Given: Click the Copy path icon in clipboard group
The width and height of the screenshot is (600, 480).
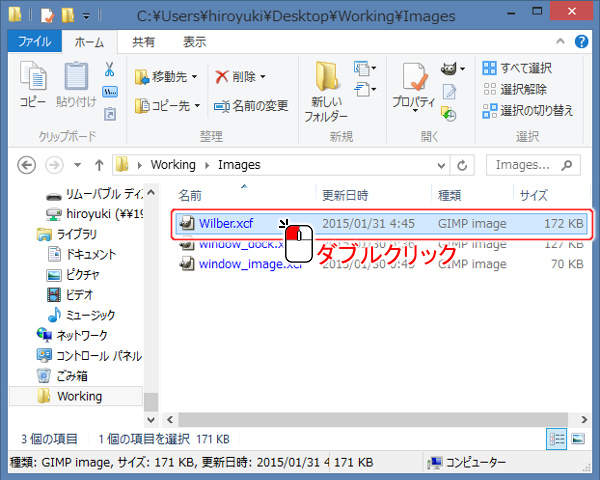Looking at the screenshot, I should [110, 92].
